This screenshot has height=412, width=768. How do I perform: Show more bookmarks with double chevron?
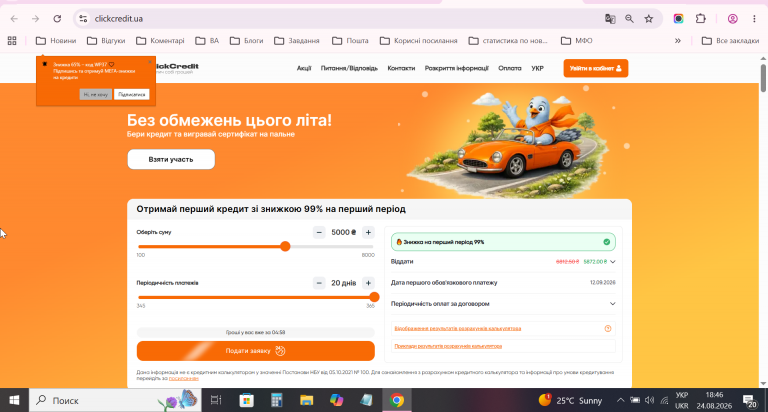point(678,41)
